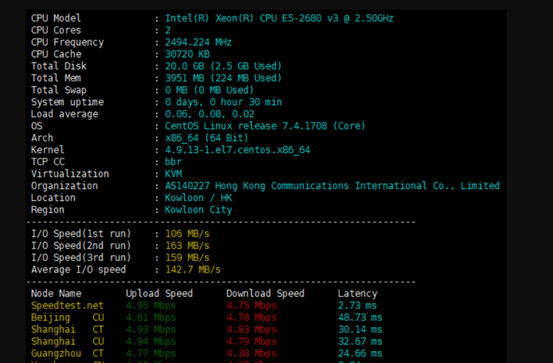Select TCP CC value bbr
Image resolution: width=553 pixels, height=363 pixels.
click(x=173, y=162)
